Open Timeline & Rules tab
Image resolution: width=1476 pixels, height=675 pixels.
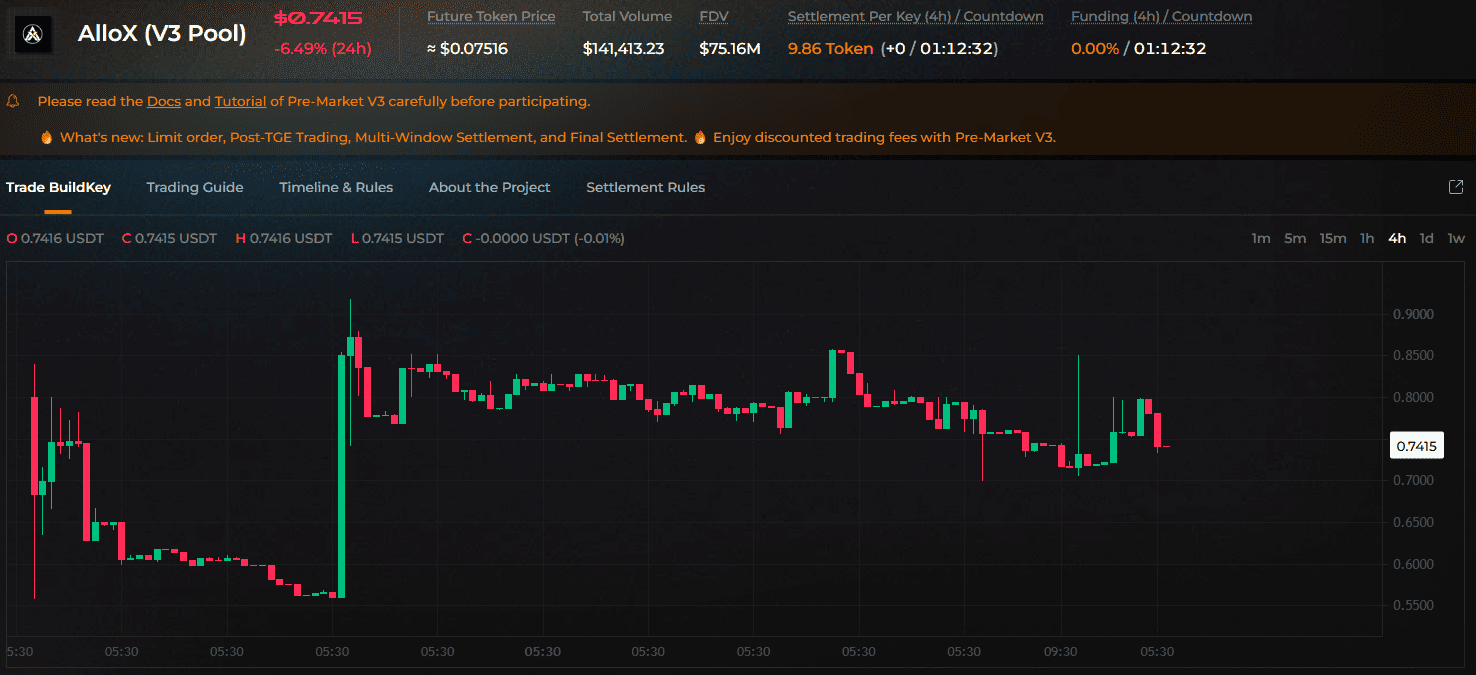[x=336, y=187]
